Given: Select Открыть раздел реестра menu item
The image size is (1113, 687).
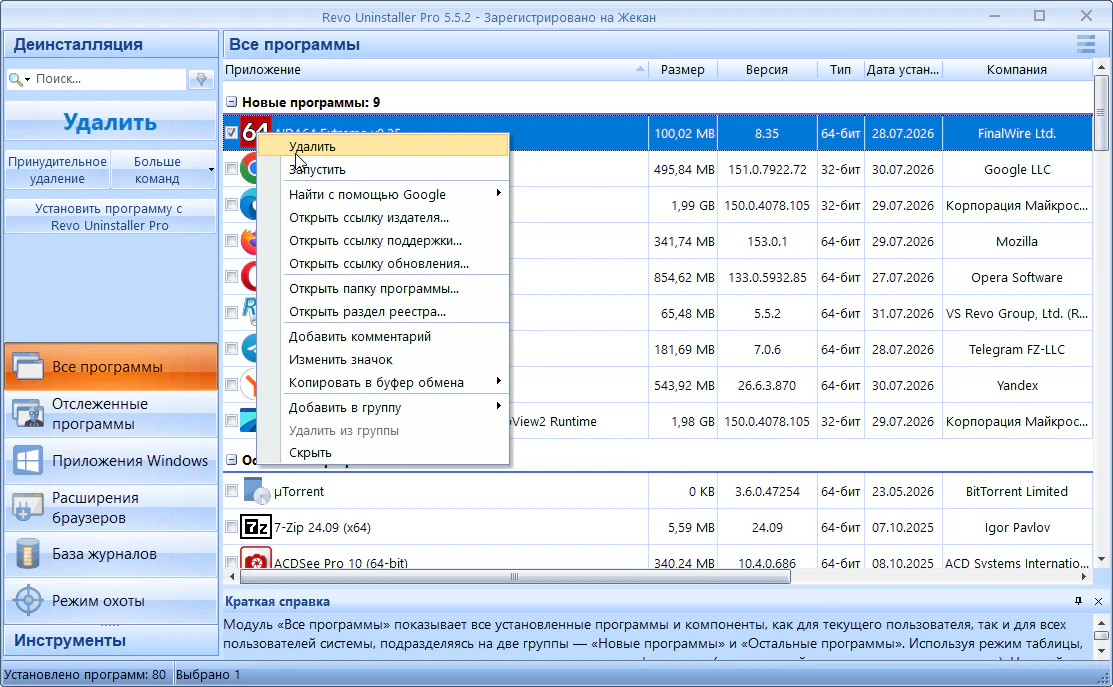Looking at the screenshot, I should 383,312.
